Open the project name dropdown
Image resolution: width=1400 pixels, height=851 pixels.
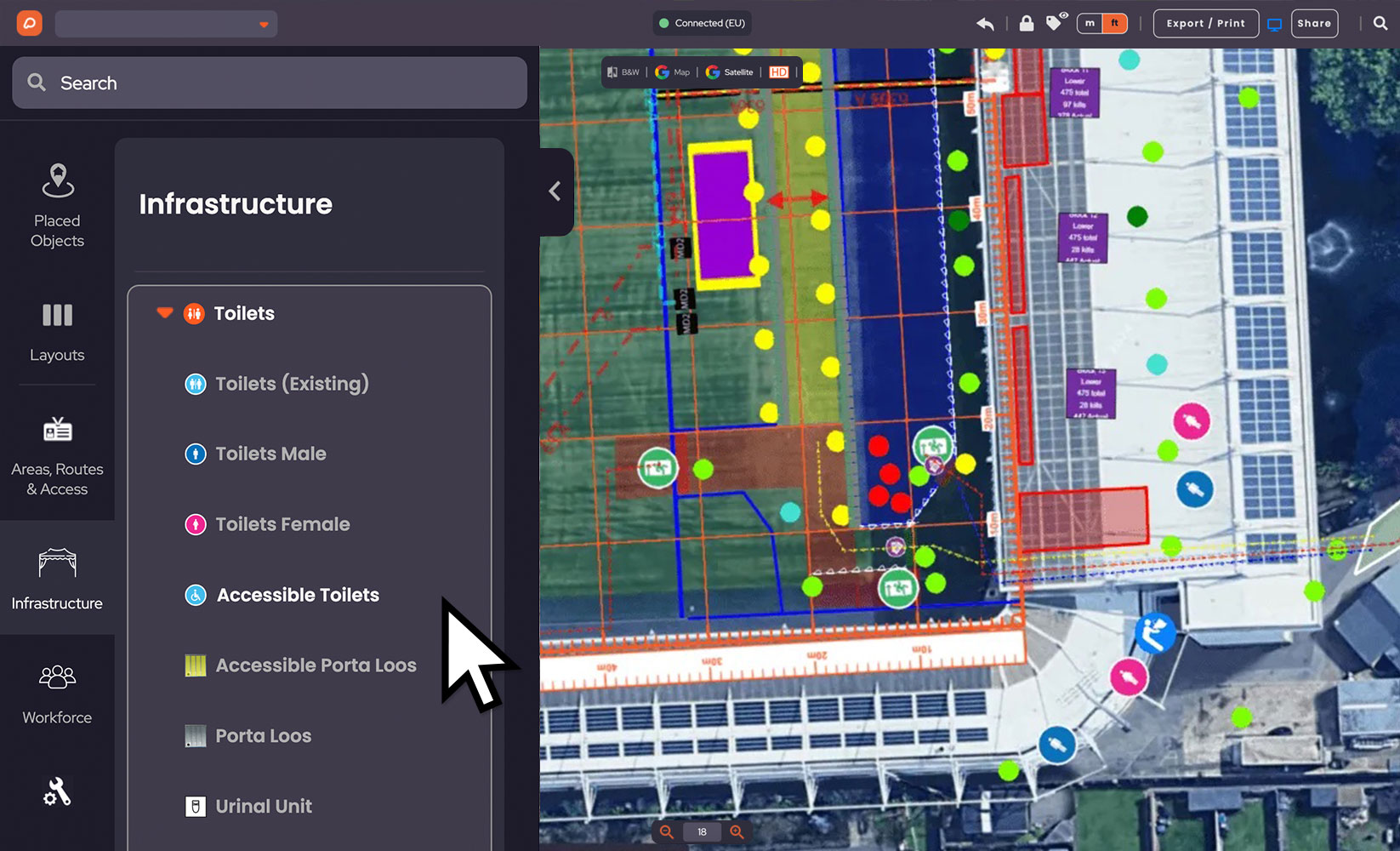point(167,24)
